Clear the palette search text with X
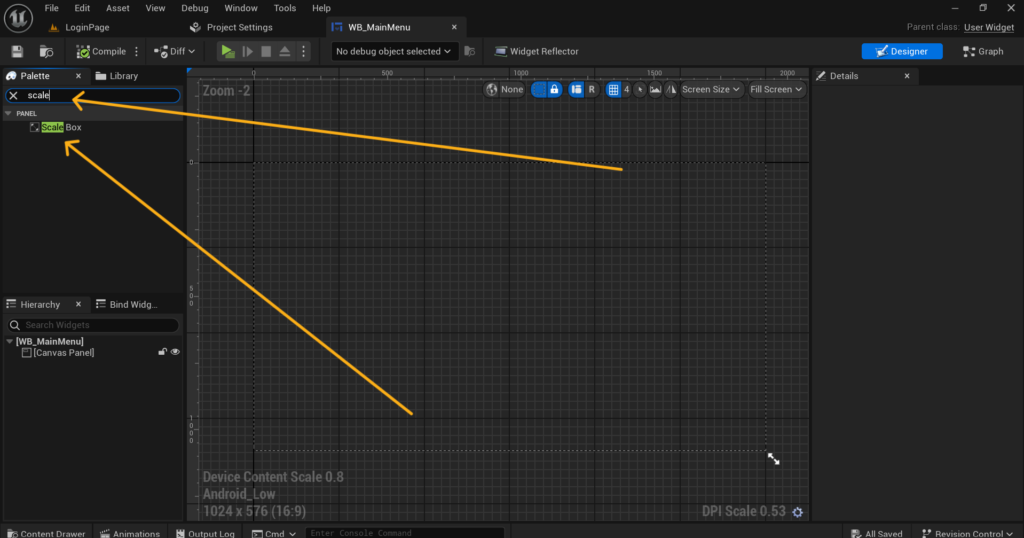This screenshot has width=1024, height=538. click(x=13, y=95)
